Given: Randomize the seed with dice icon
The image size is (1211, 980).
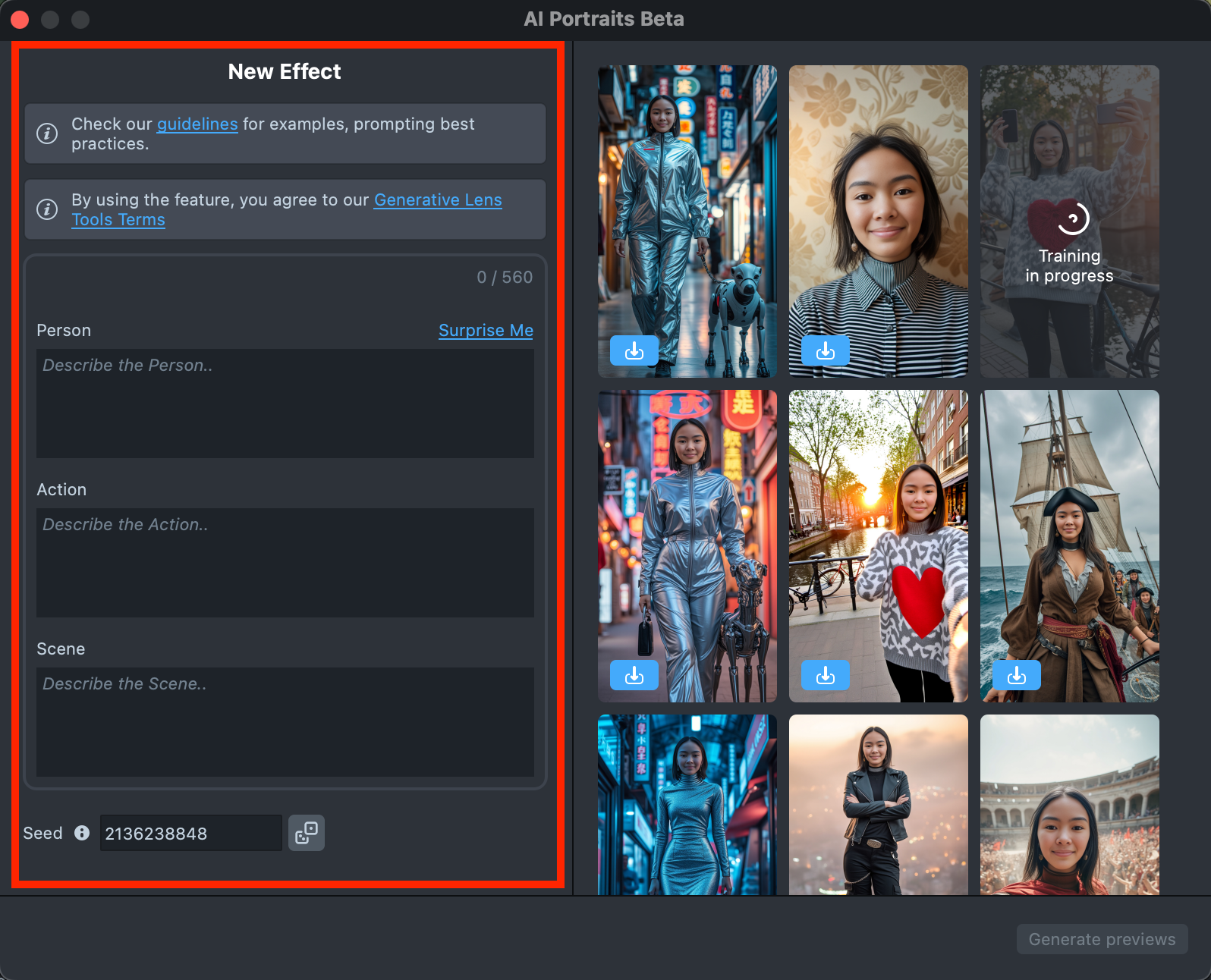Looking at the screenshot, I should point(307,833).
